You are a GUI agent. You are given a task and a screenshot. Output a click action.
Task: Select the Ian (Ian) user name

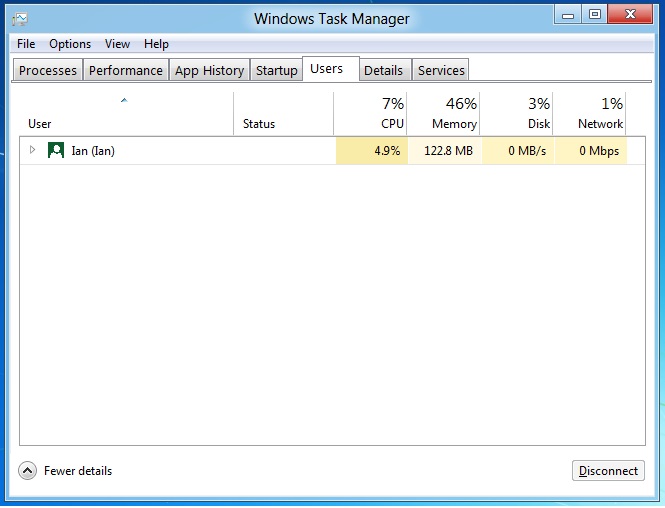point(93,151)
